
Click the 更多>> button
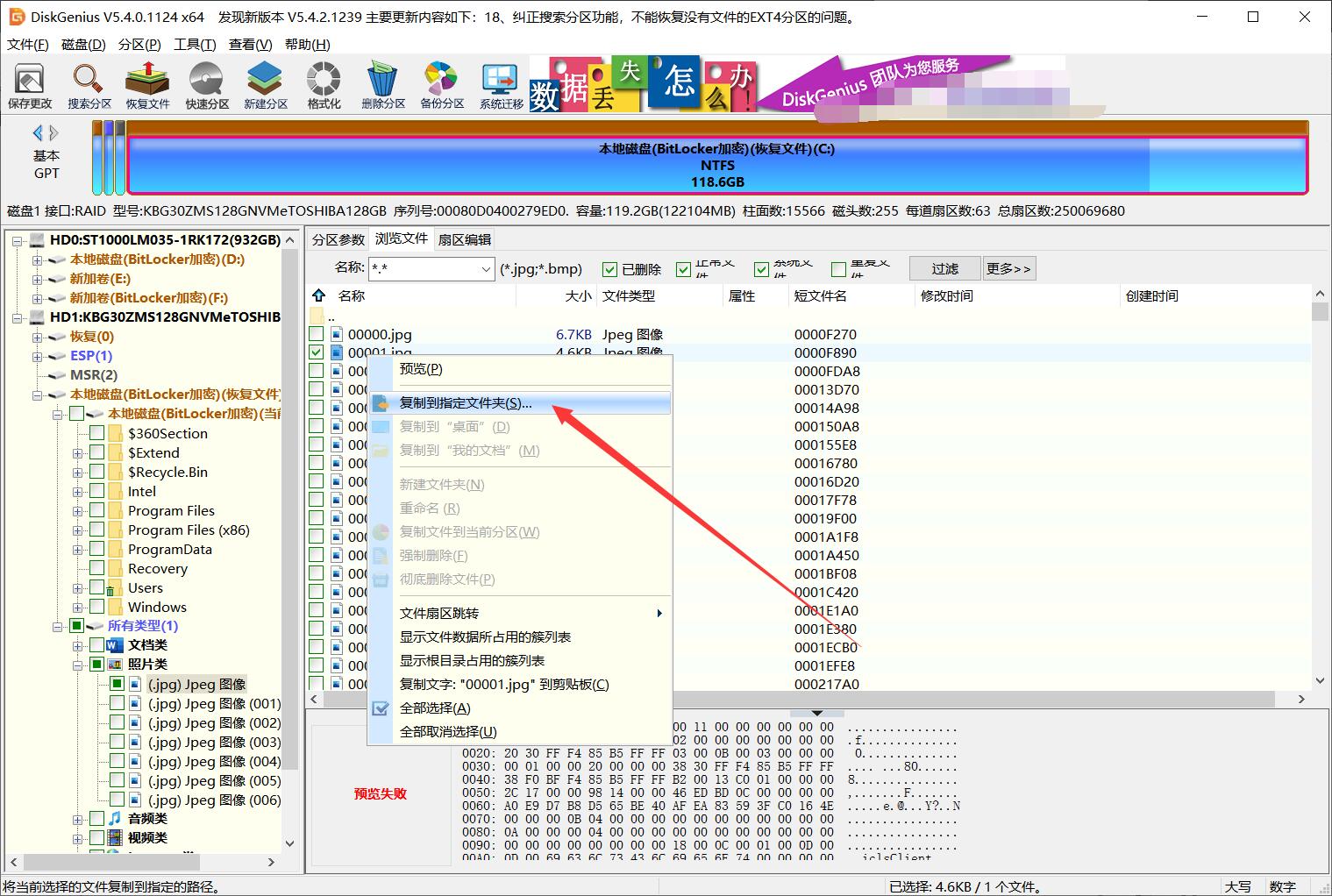click(x=1008, y=268)
